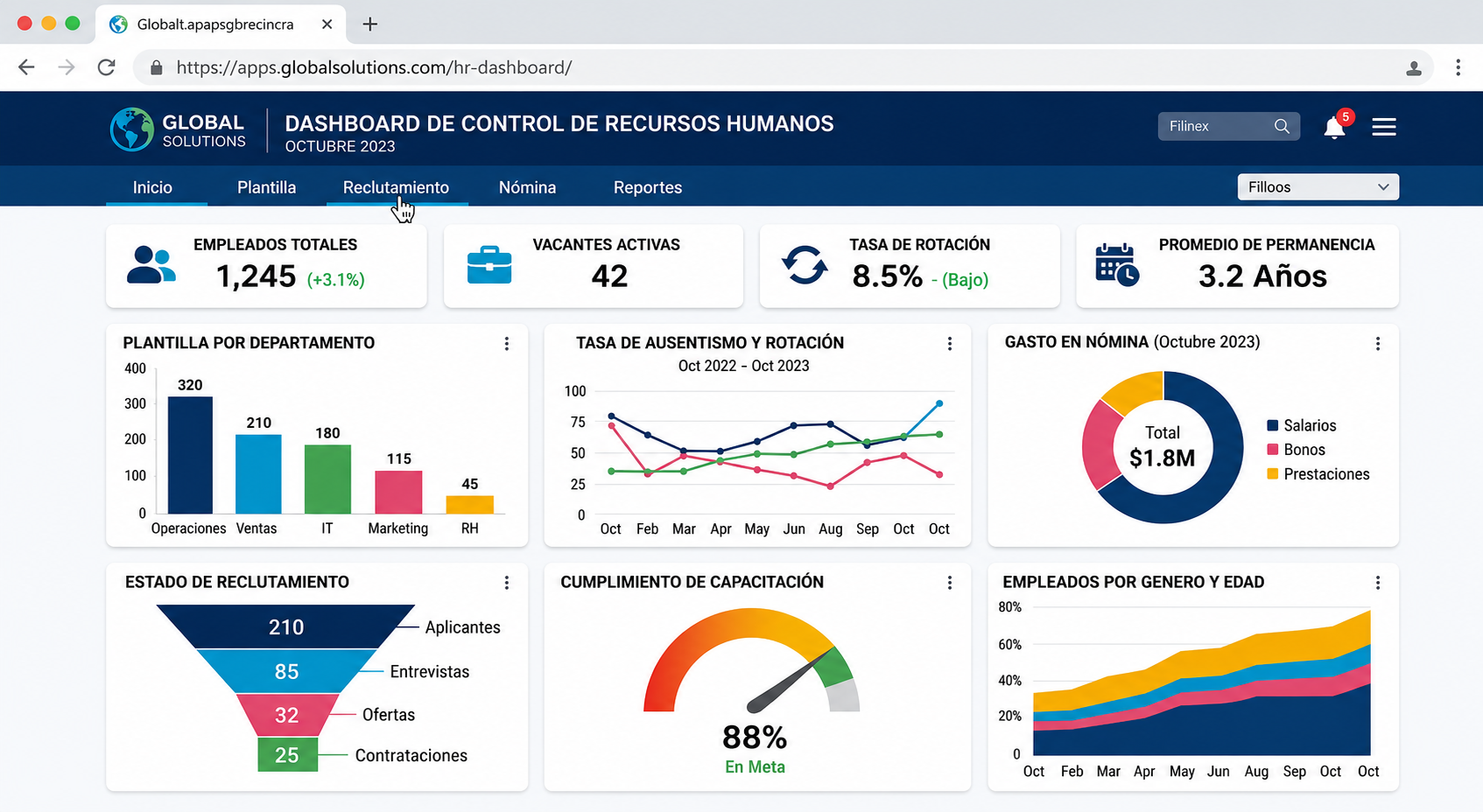The height and width of the screenshot is (812, 1483).
Task: Open options menu for Cumplimiento de Capacitación
Action: [950, 583]
